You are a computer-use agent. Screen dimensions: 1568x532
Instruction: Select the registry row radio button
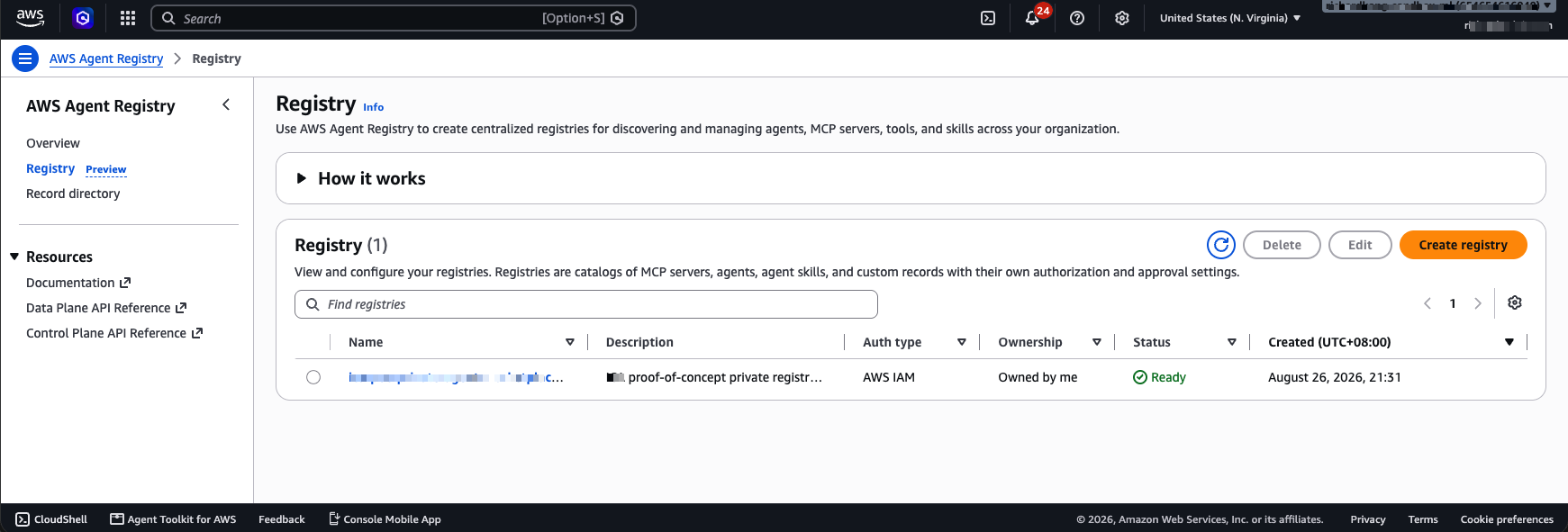[313, 377]
